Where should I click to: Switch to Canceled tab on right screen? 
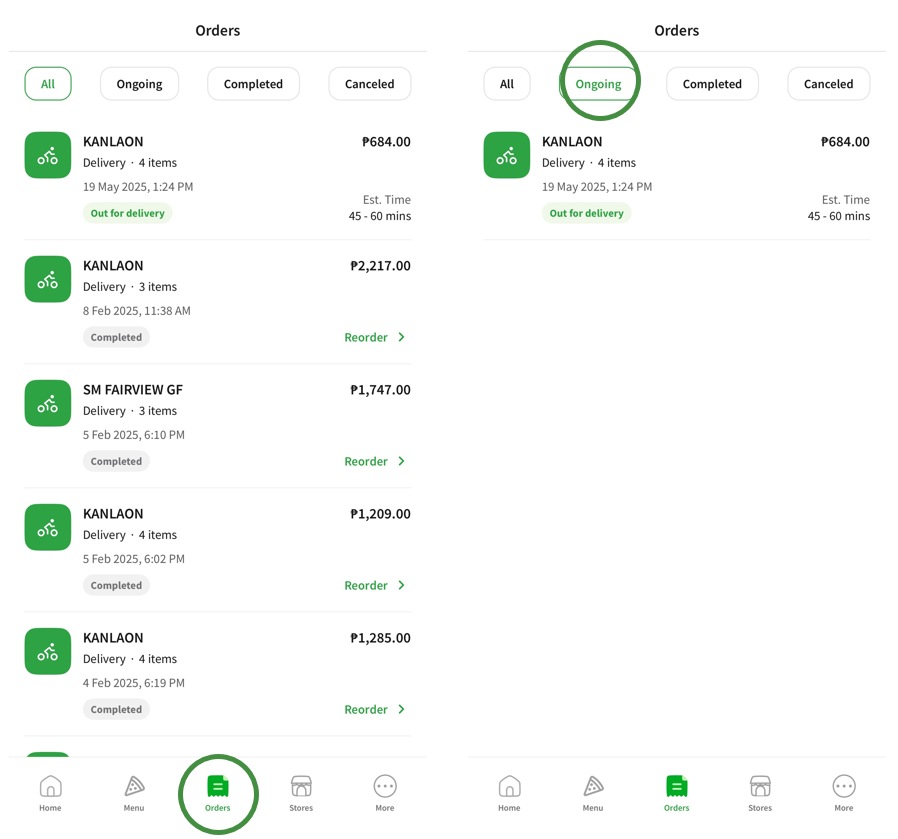pyautogui.click(x=828, y=84)
